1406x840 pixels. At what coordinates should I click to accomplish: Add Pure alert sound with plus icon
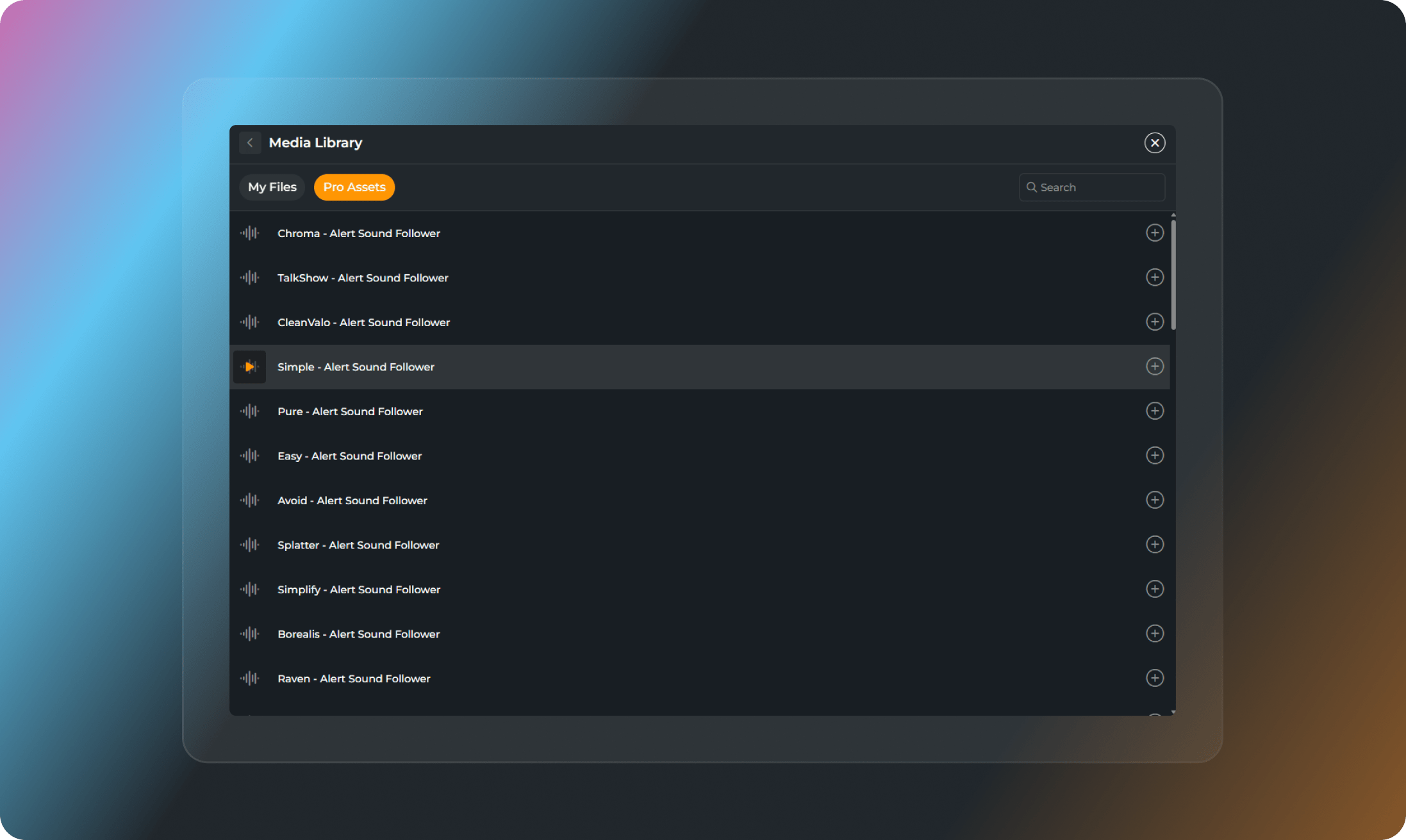point(1154,411)
